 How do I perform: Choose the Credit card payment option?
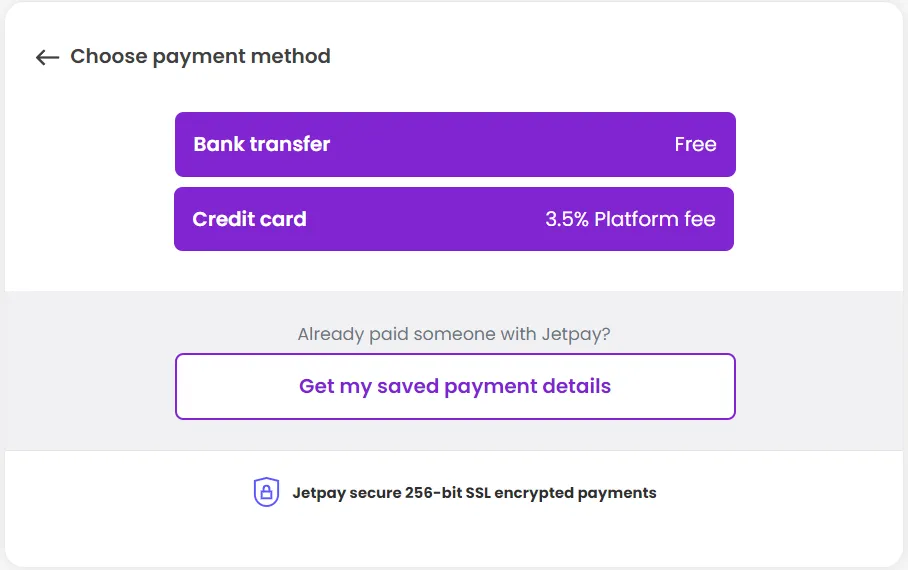tap(454, 219)
